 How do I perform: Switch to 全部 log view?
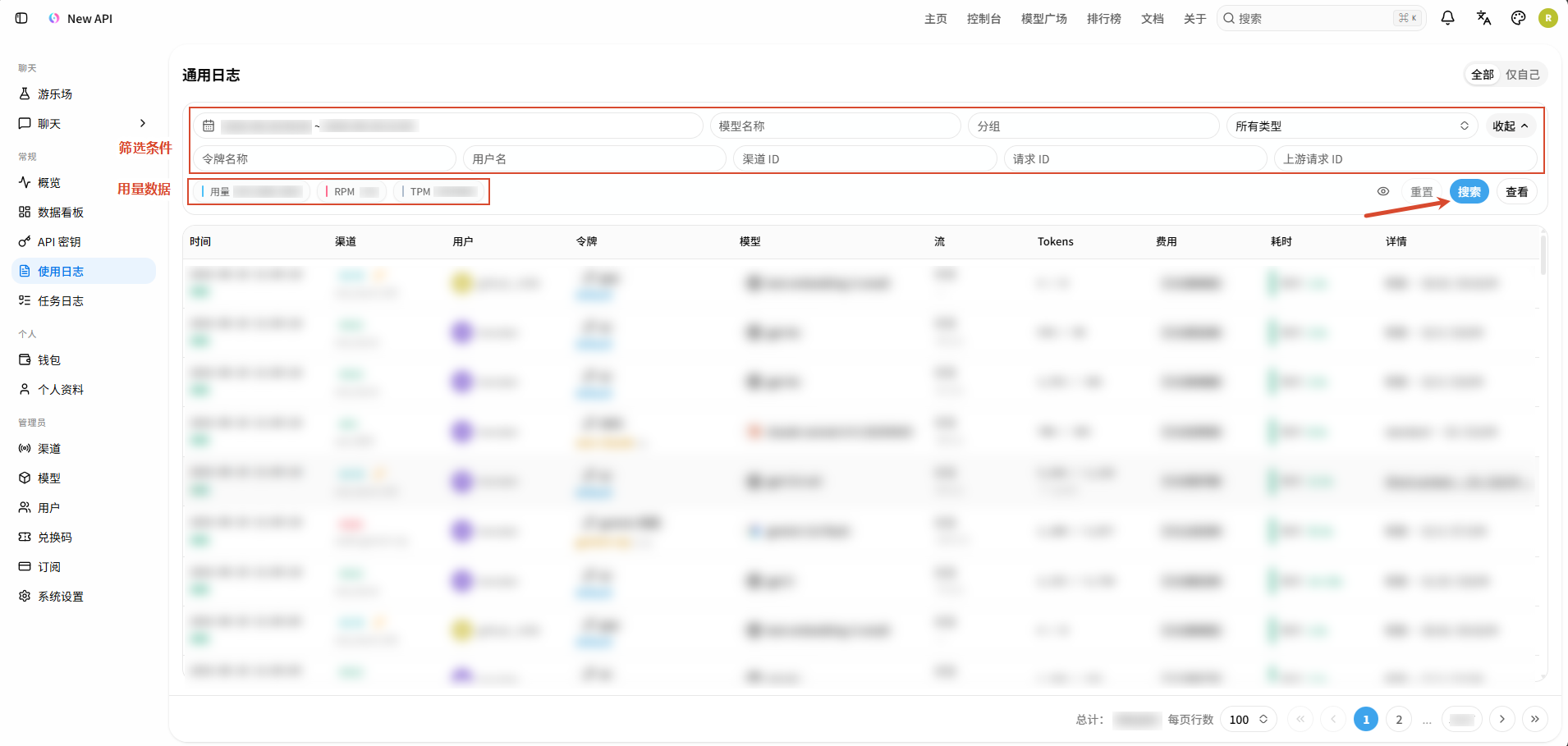point(1483,75)
